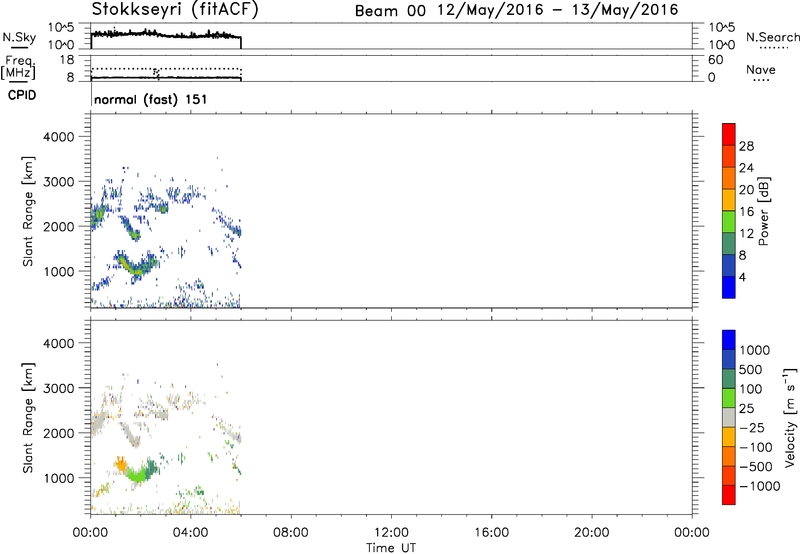Click the "CPID" row label
The height and width of the screenshot is (554, 800).
coord(22,95)
